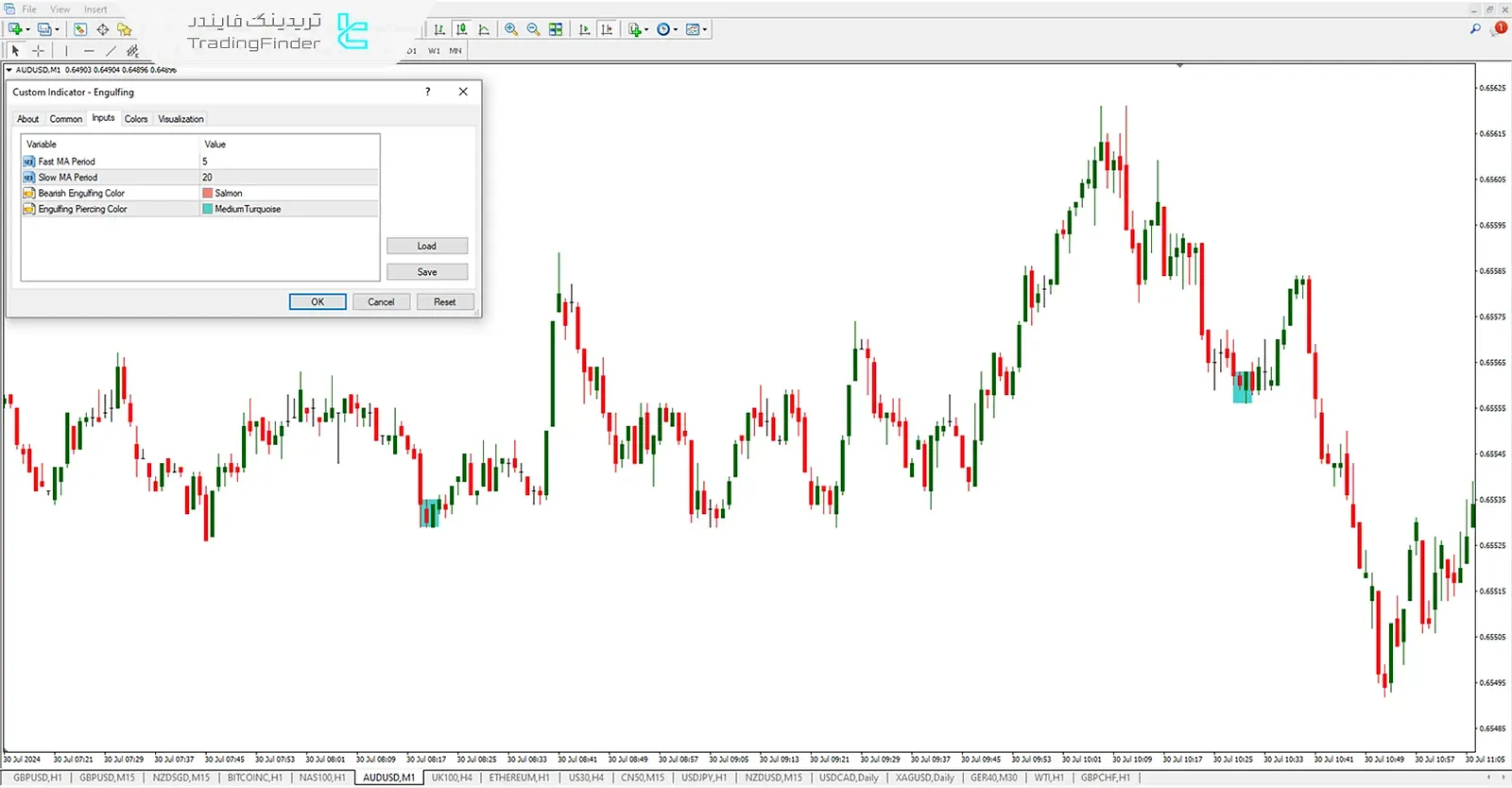Image resolution: width=1512 pixels, height=788 pixels.
Task: Select the Fast MA Period value field
Action: coord(289,162)
